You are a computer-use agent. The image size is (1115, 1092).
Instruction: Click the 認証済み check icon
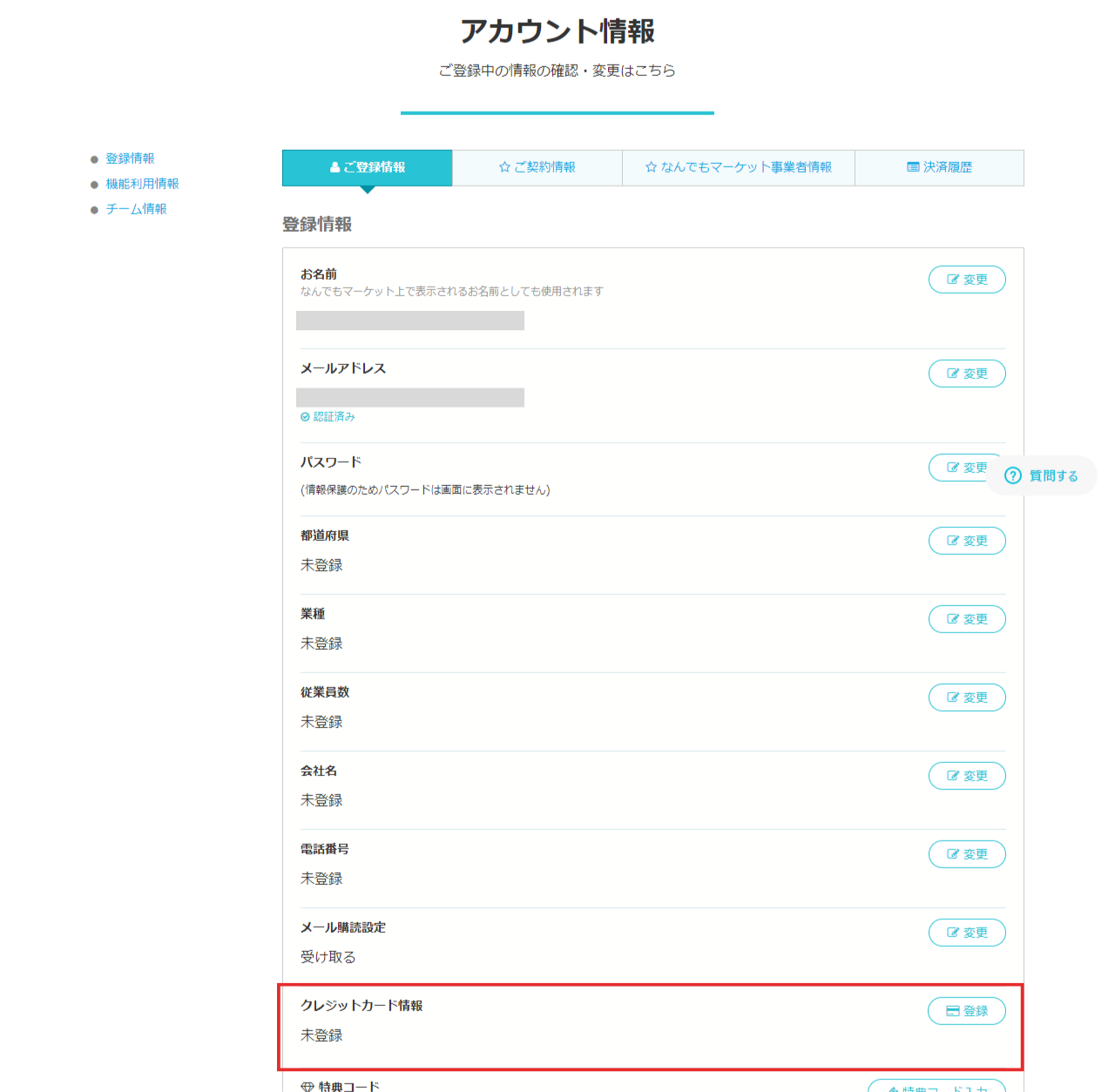point(305,417)
